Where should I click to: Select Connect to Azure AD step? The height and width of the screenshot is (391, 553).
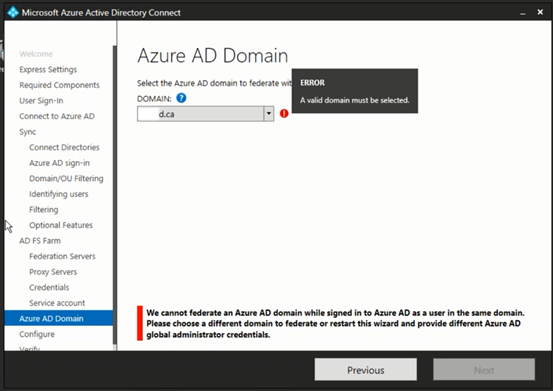pyautogui.click(x=57, y=116)
